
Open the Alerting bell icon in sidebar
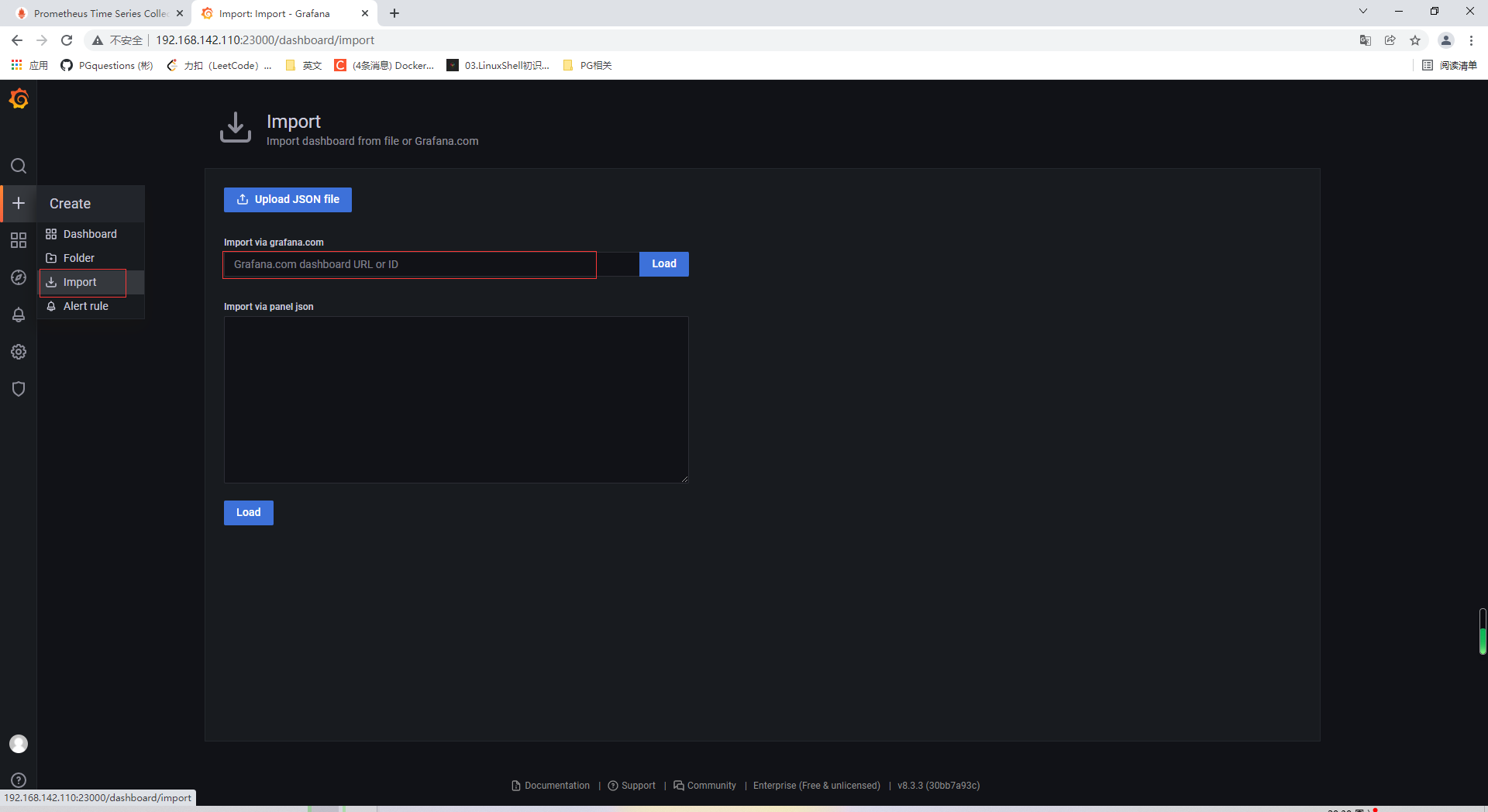[19, 315]
